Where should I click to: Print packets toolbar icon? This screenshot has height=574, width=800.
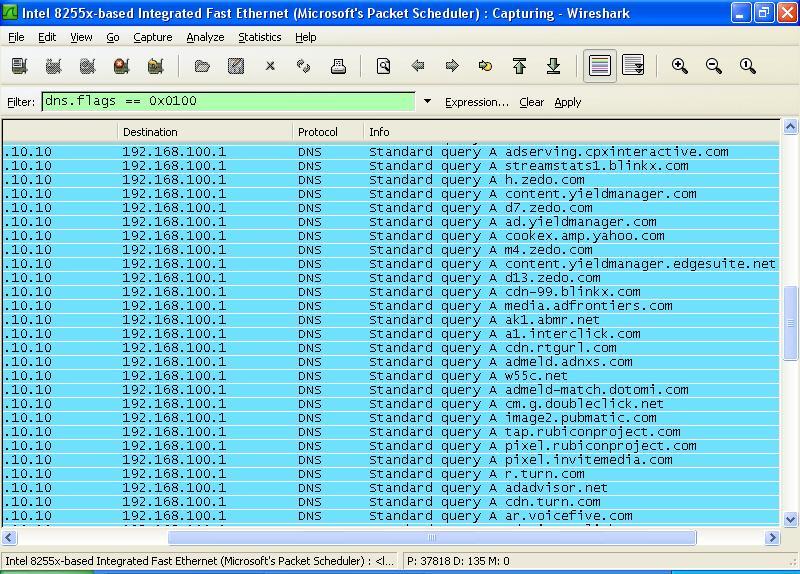coord(338,66)
